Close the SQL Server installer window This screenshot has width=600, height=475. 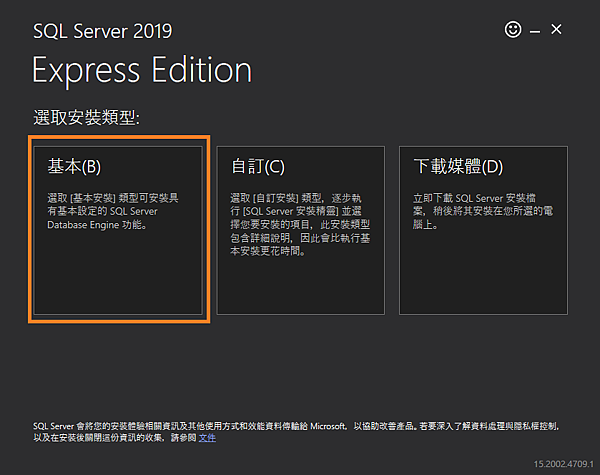pyautogui.click(x=556, y=29)
